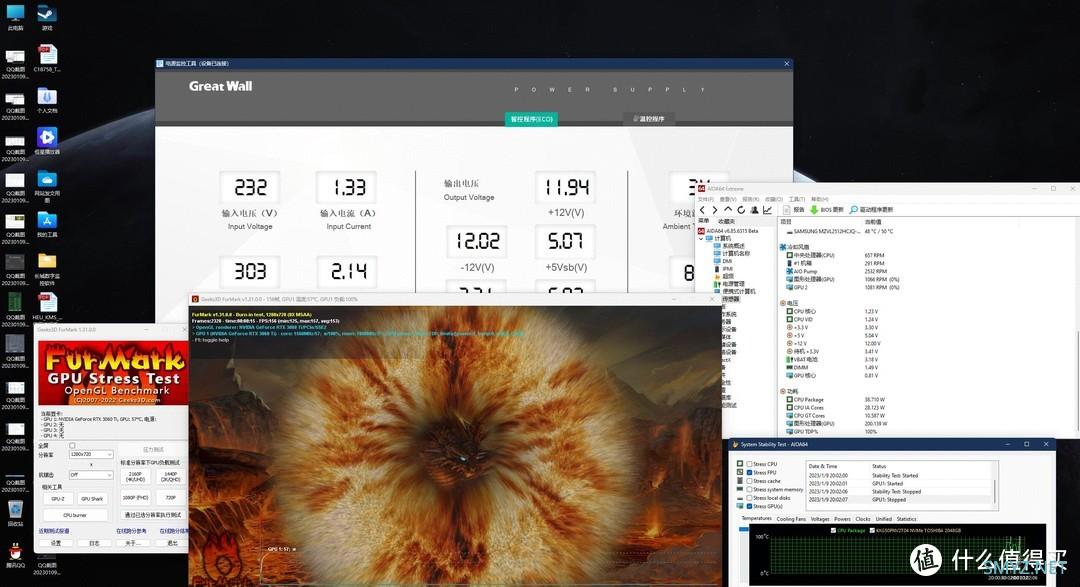Open 此电脑 desktop icon
The height and width of the screenshot is (587, 1080).
(15, 17)
